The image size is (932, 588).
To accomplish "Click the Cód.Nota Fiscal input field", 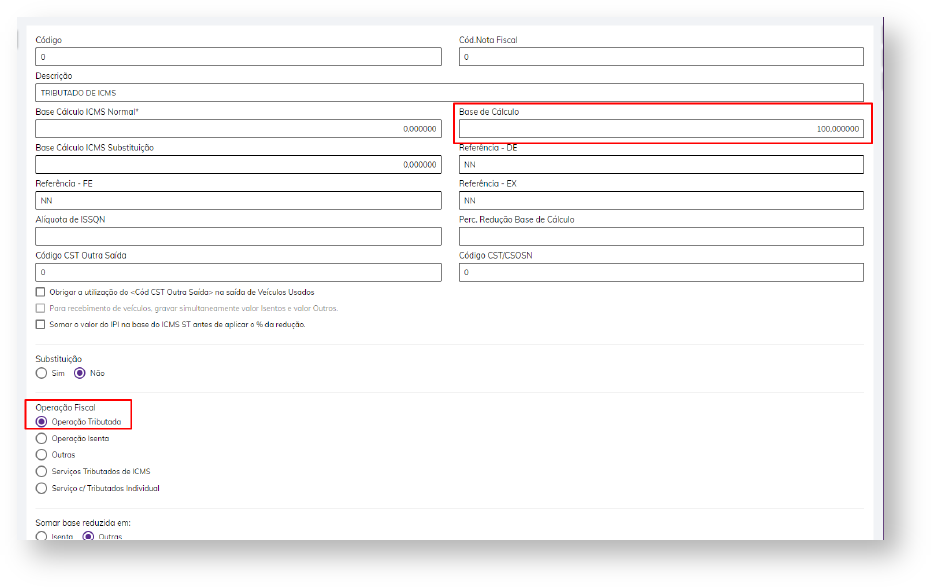I will tap(661, 57).
